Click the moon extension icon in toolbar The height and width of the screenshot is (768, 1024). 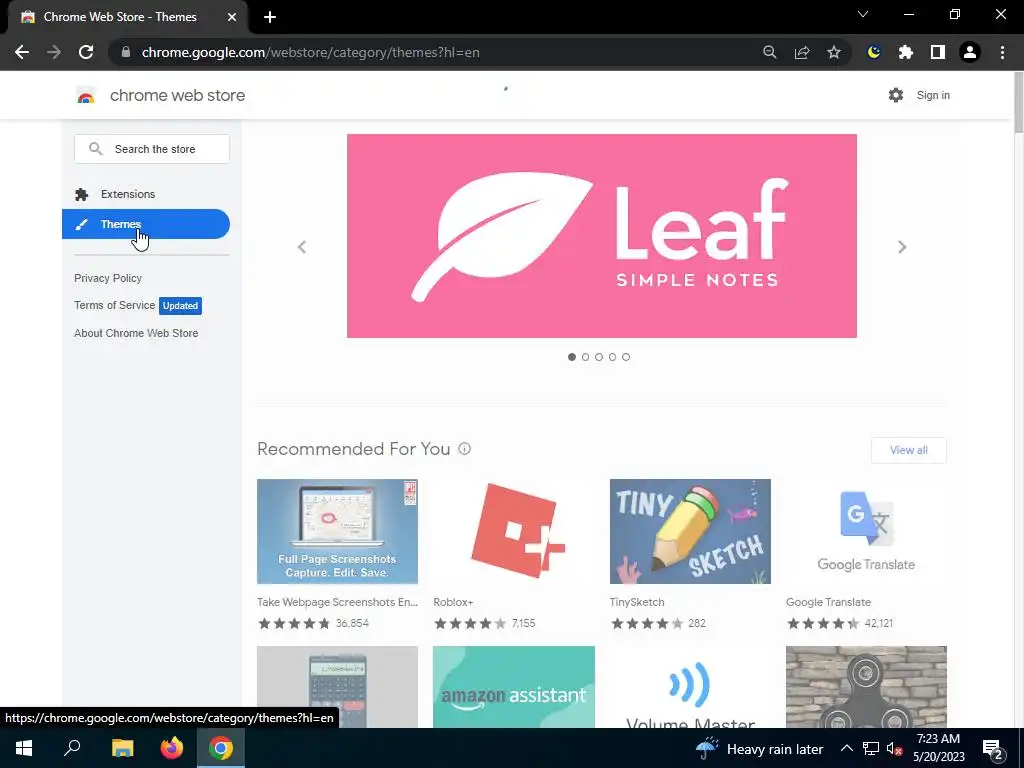pyautogui.click(x=874, y=52)
